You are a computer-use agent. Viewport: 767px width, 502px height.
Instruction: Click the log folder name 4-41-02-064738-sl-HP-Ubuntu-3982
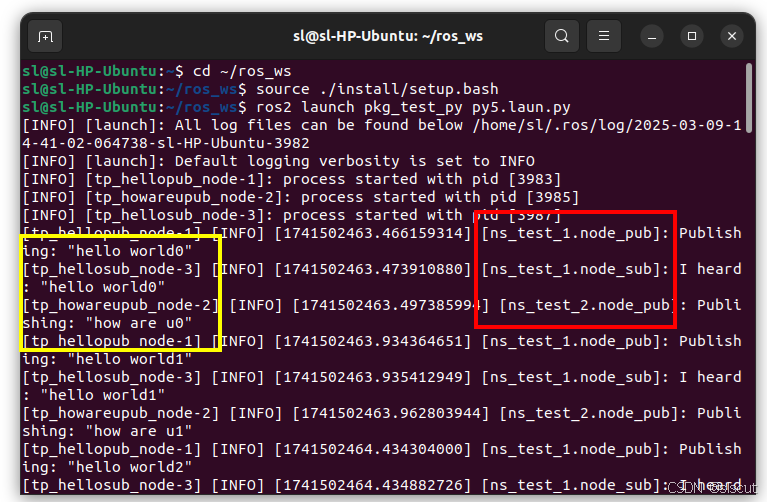pos(166,143)
